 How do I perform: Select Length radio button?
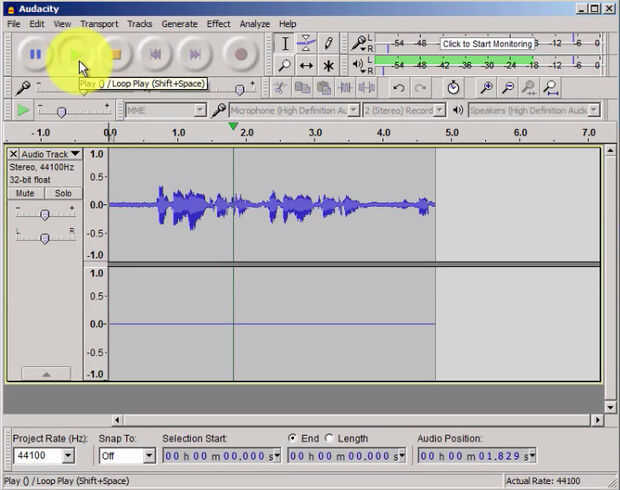pos(329,438)
